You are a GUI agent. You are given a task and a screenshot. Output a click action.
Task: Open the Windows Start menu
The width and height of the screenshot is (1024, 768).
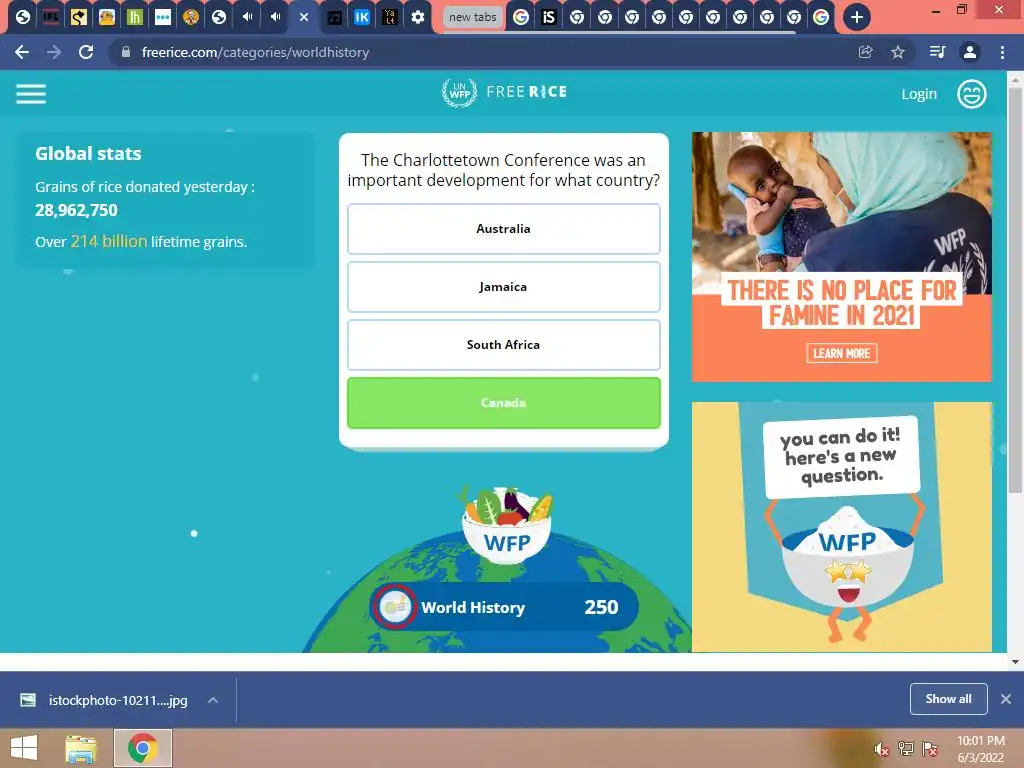[24, 748]
